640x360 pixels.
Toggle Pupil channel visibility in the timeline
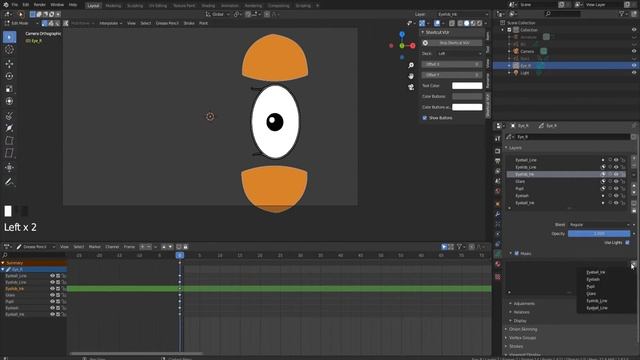pyautogui.click(x=52, y=301)
